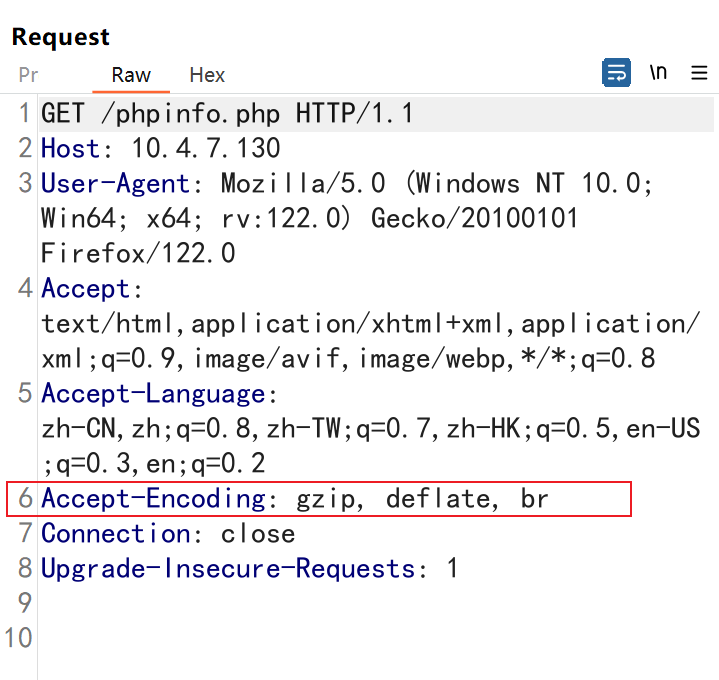The image size is (719, 680).
Task: Click the User-Agent header name
Action: (115, 183)
